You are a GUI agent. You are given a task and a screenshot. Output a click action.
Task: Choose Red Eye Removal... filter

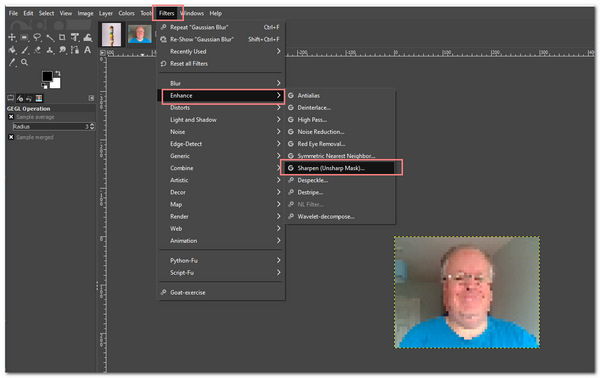click(340, 144)
